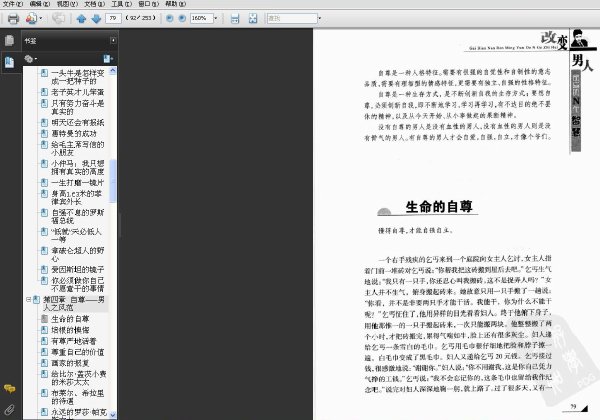Image resolution: width=600 pixels, height=420 pixels.
Task: Click the zoom out button
Action: pos(170,18)
